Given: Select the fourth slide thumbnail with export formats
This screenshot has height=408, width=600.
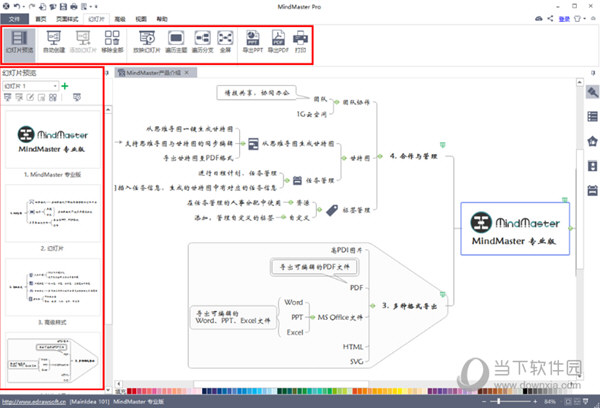Looking at the screenshot, I should 53,360.
